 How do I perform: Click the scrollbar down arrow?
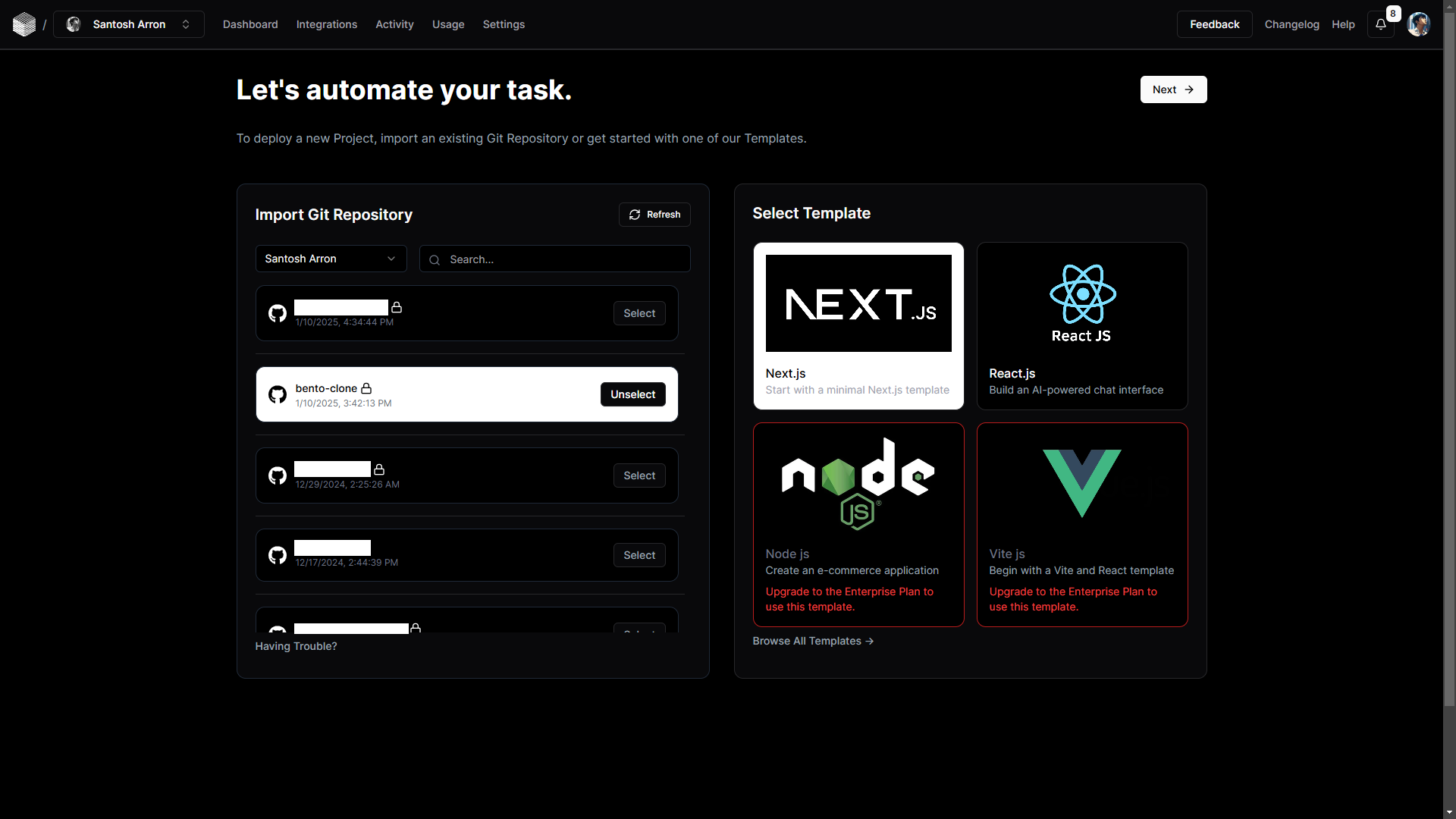(1449, 812)
